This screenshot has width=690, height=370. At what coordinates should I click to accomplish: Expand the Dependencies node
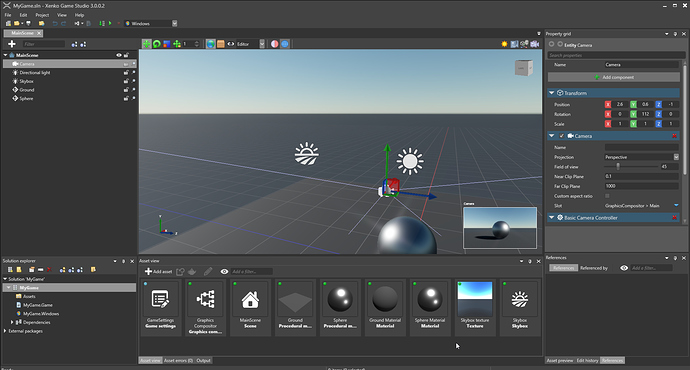(x=12, y=322)
